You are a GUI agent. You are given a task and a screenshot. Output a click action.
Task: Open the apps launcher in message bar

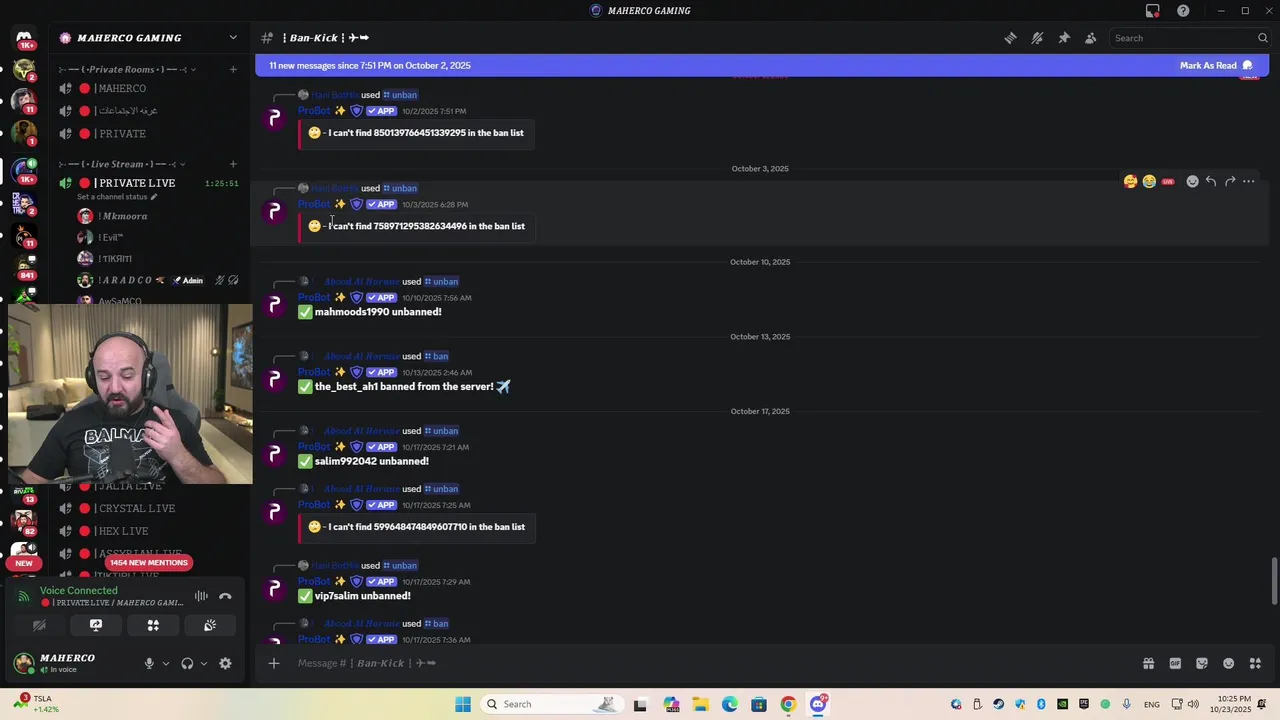[x=1256, y=663]
